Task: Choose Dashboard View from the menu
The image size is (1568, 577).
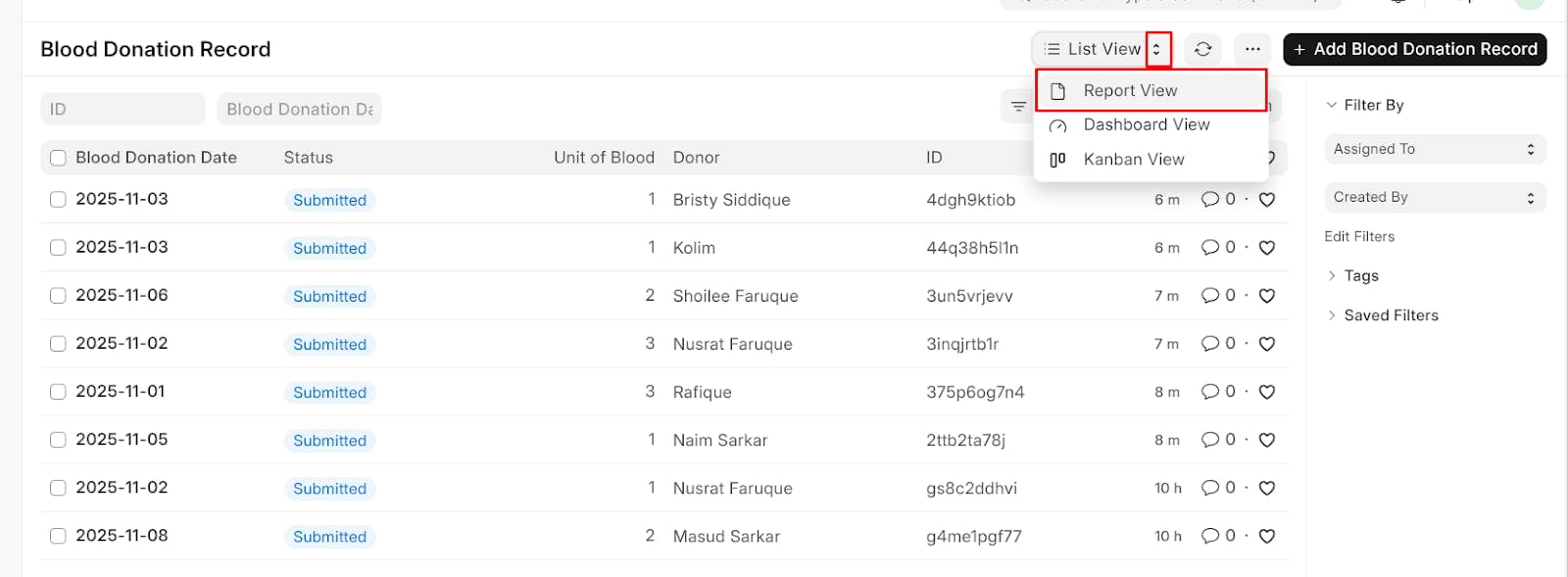Action: point(1146,124)
